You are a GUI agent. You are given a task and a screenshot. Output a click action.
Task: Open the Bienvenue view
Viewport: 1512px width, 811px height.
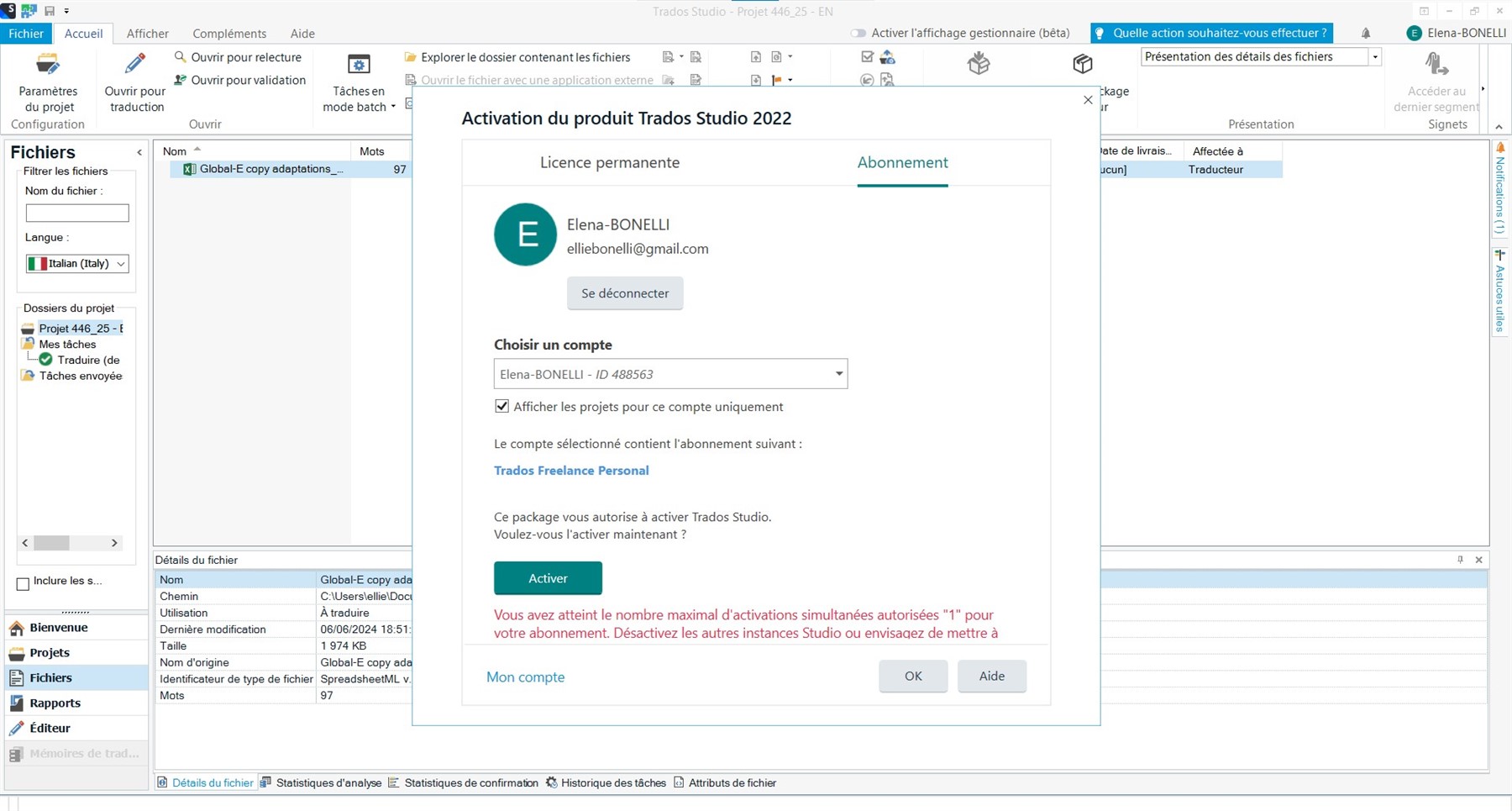pyautogui.click(x=76, y=628)
